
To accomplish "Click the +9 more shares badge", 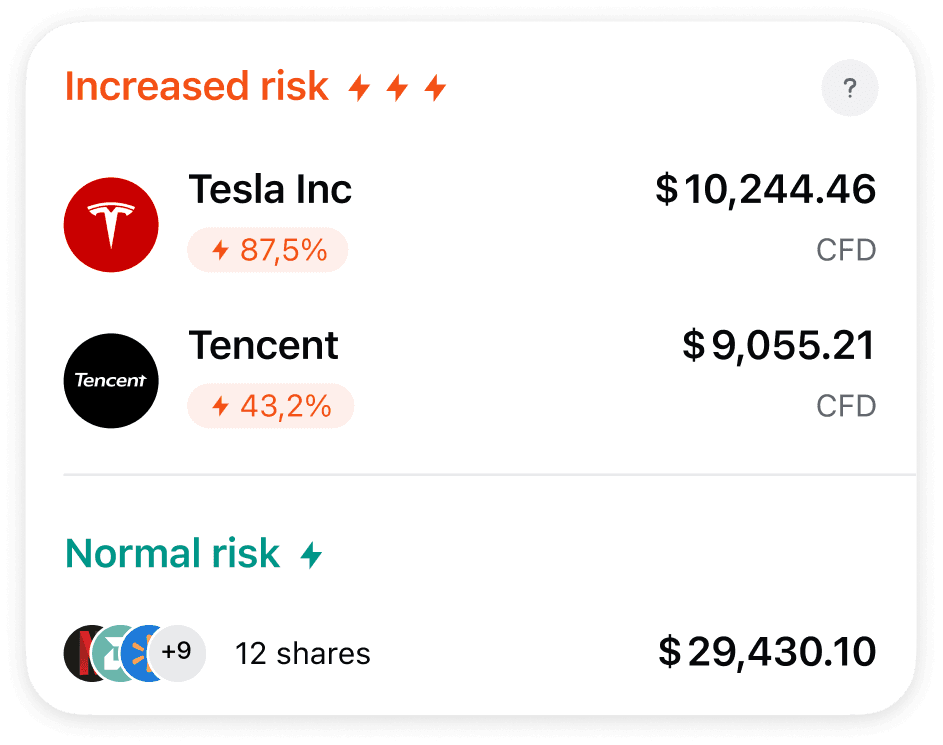I will [x=177, y=652].
